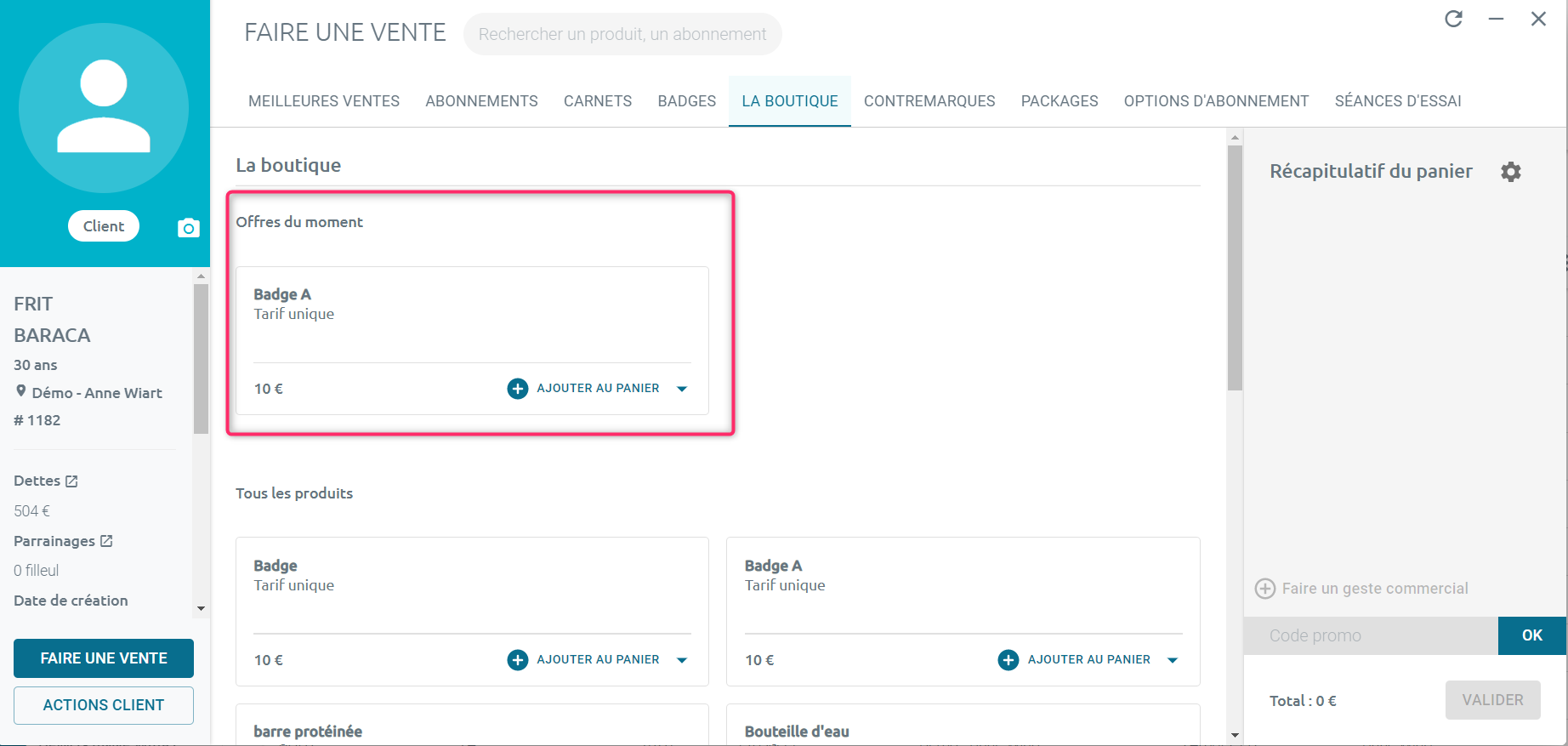Click the Parrainages link in the client panel
The width and height of the screenshot is (1568, 746).
54,541
